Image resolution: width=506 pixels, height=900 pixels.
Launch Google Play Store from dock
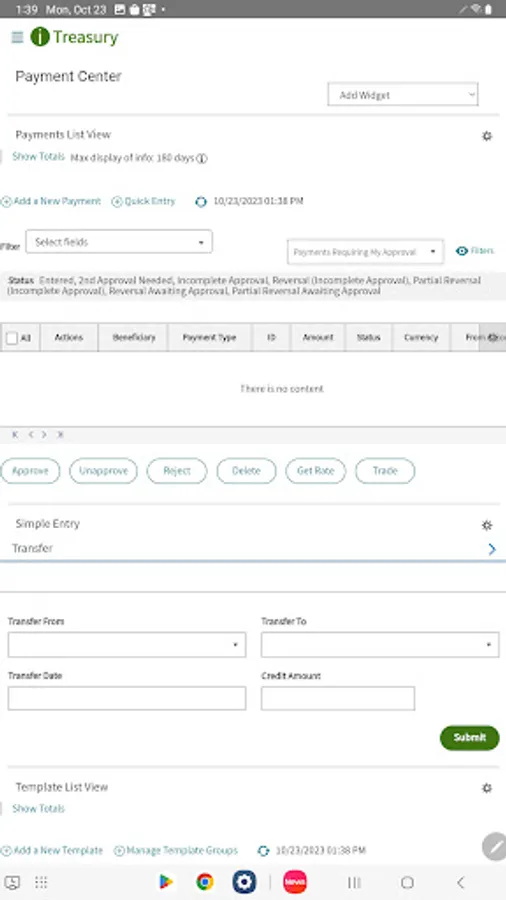[x=166, y=882]
